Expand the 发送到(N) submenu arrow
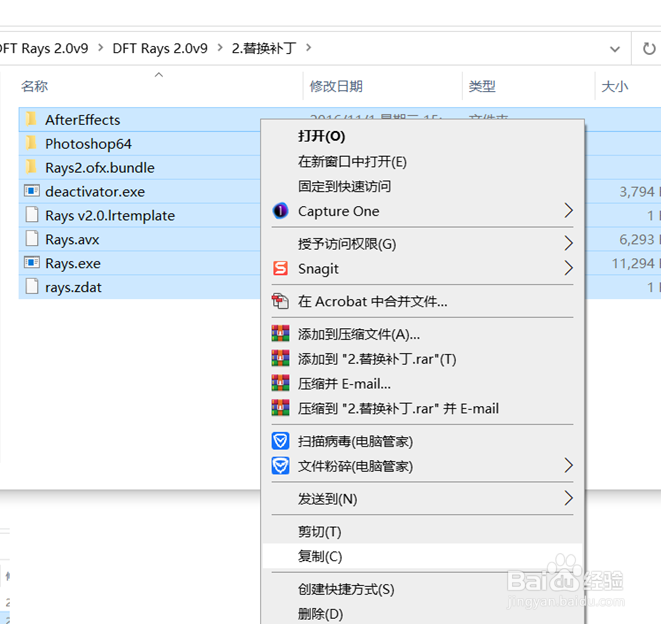661x624 pixels. click(x=569, y=498)
